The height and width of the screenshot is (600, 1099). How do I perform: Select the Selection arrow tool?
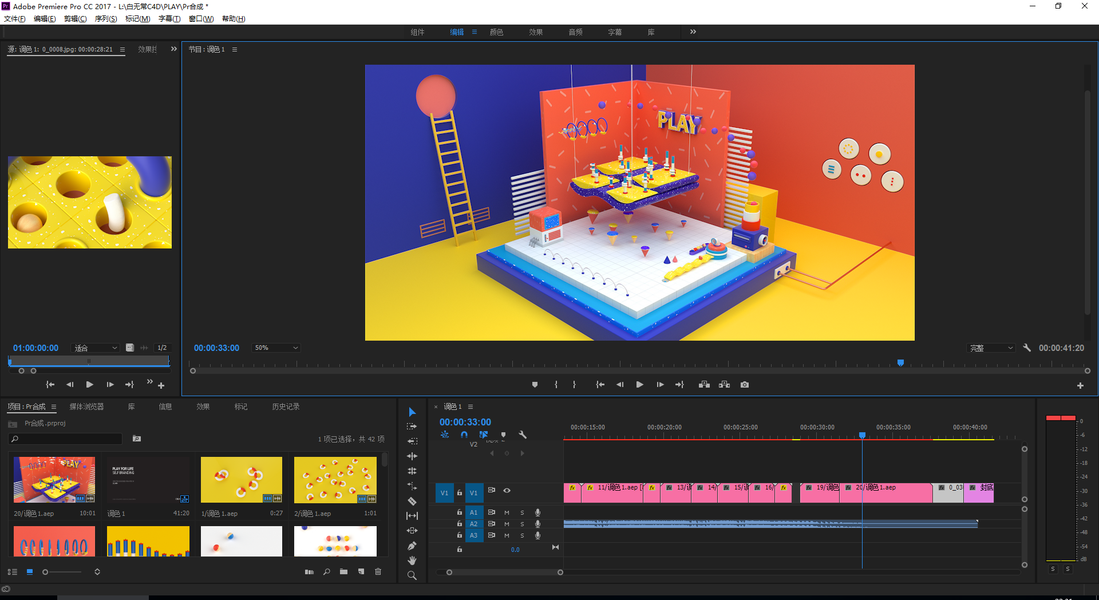pos(411,411)
